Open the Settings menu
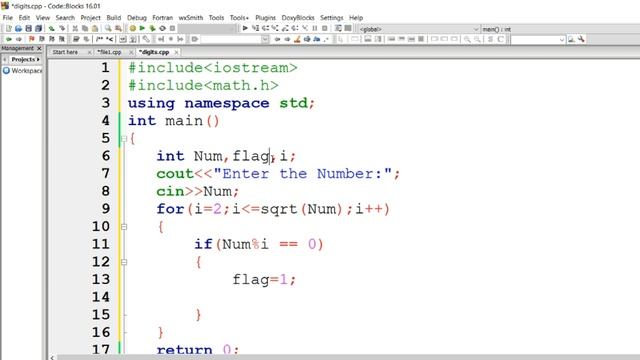 pos(331,18)
